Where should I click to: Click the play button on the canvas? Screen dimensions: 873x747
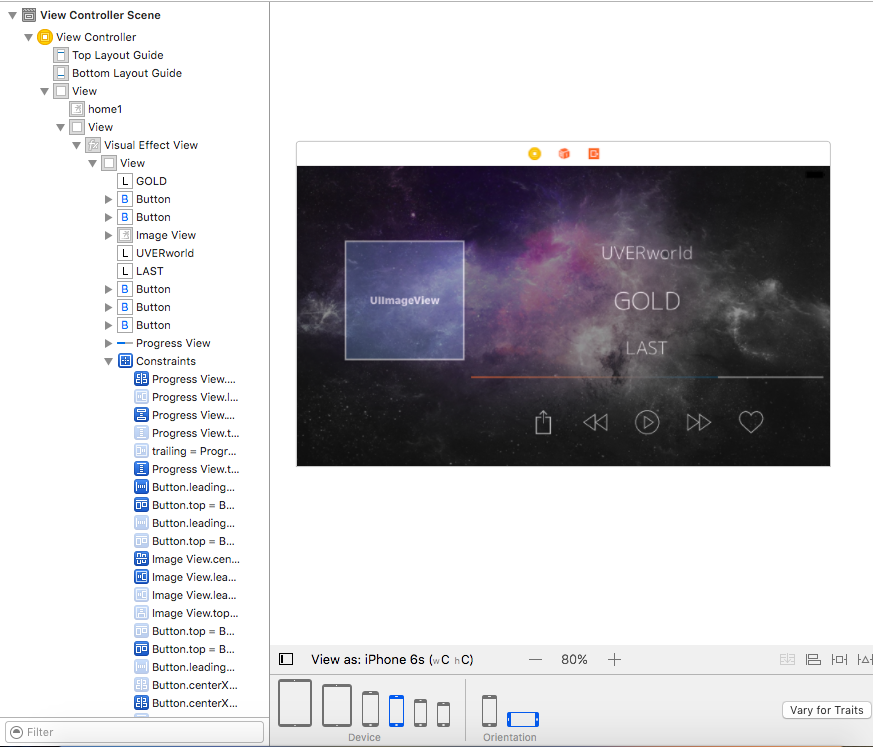[647, 422]
